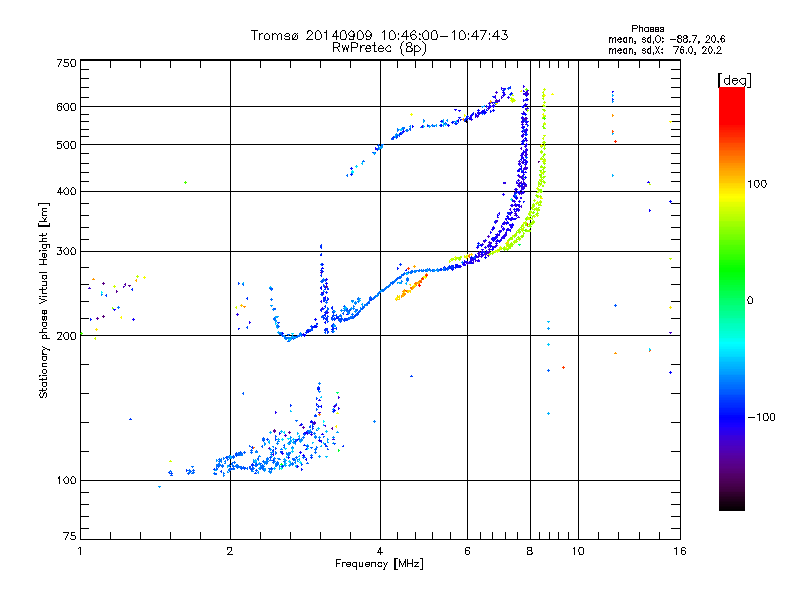Click the plot title 'Tromsø 20140909 10:46:00-10:47:43'
The width and height of the screenshot is (800, 600).
(x=379, y=35)
